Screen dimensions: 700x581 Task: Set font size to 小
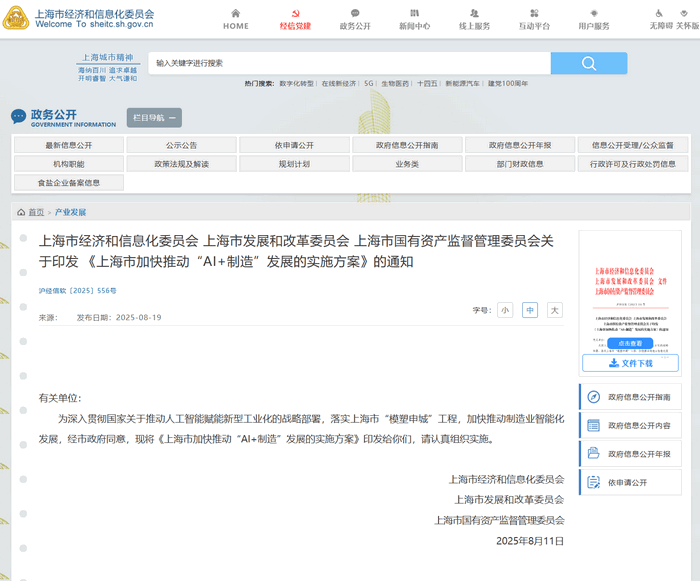505,310
